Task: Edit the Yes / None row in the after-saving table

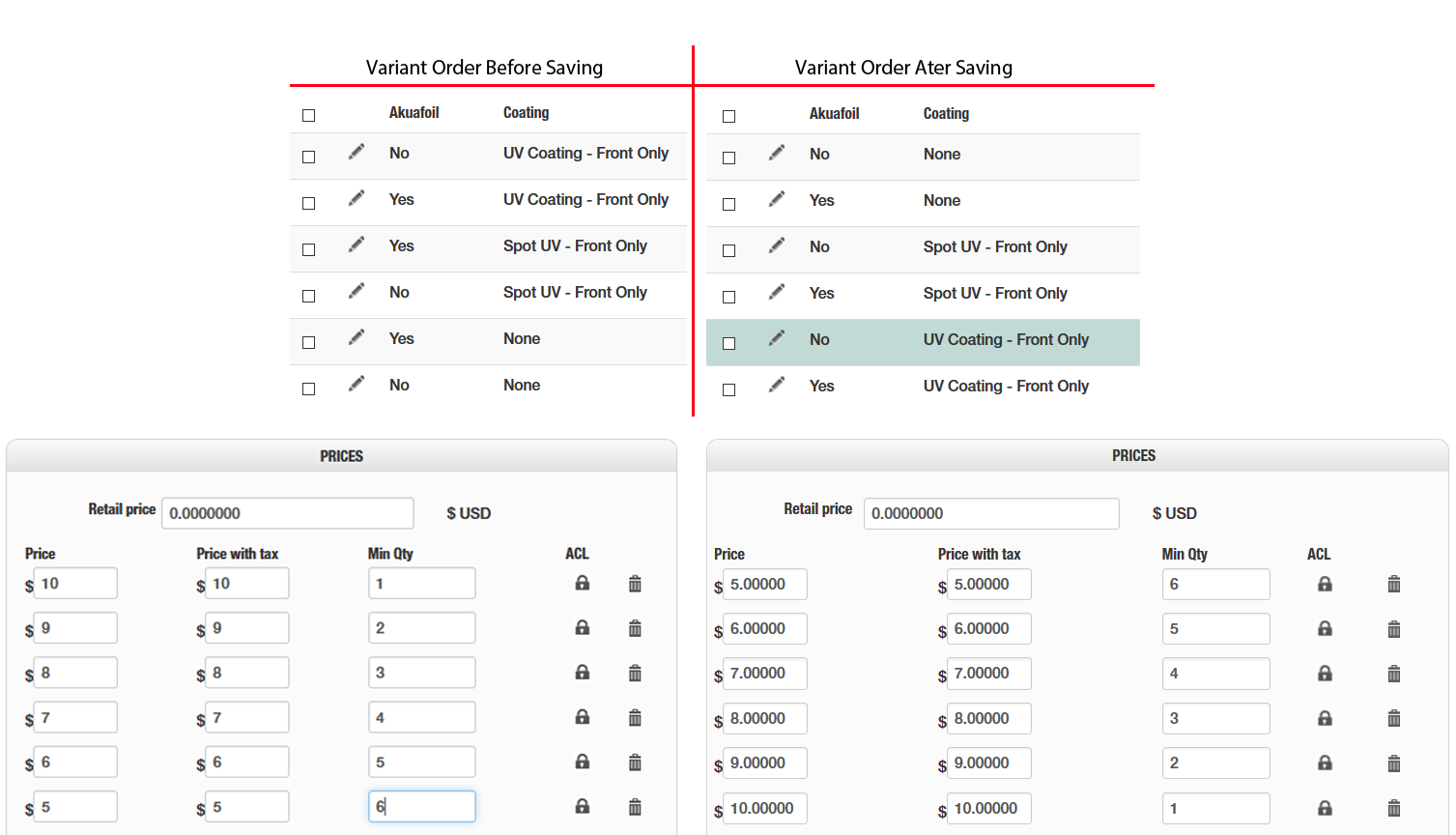Action: [777, 199]
